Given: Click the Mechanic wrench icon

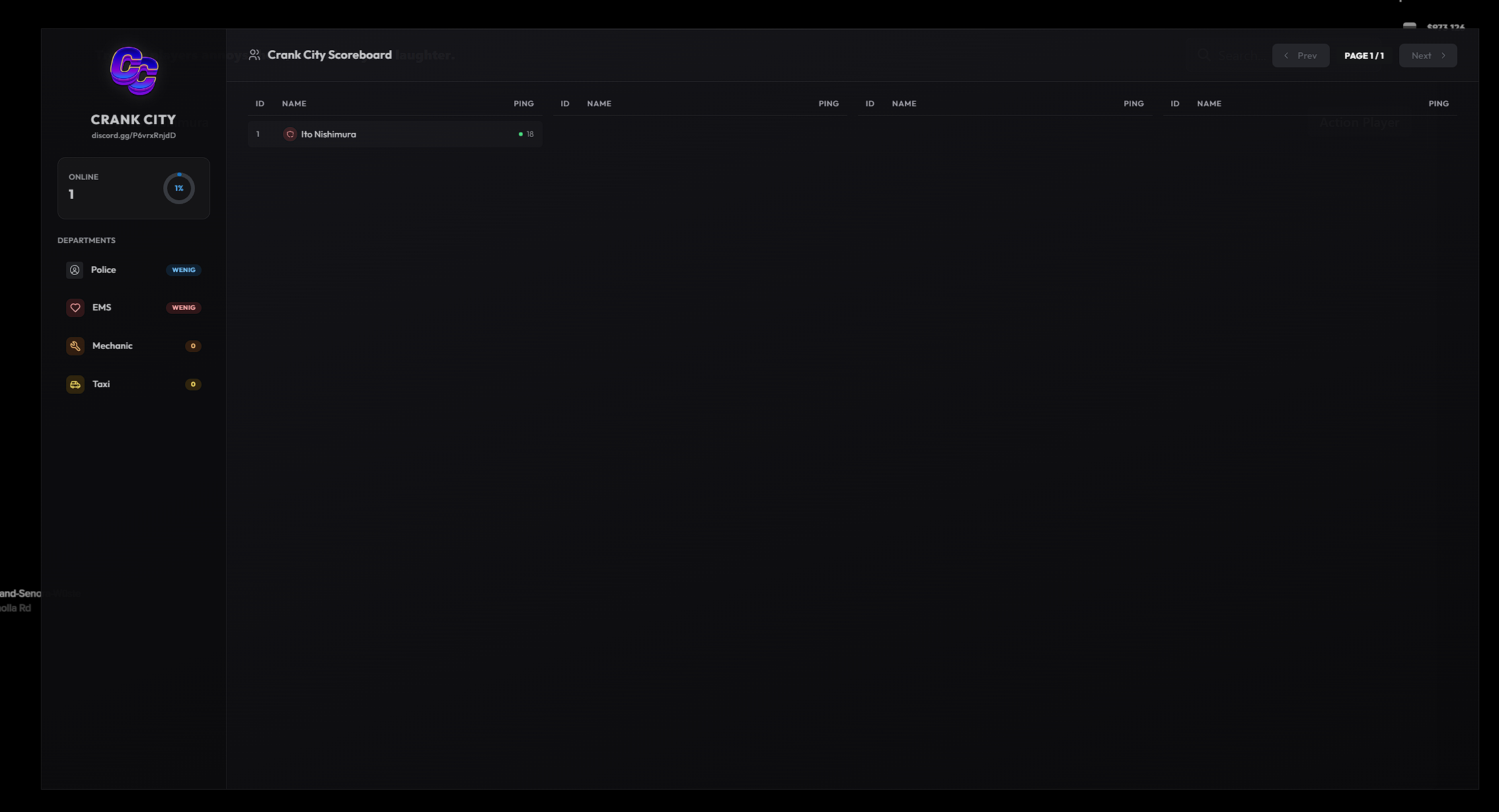Looking at the screenshot, I should pos(75,346).
